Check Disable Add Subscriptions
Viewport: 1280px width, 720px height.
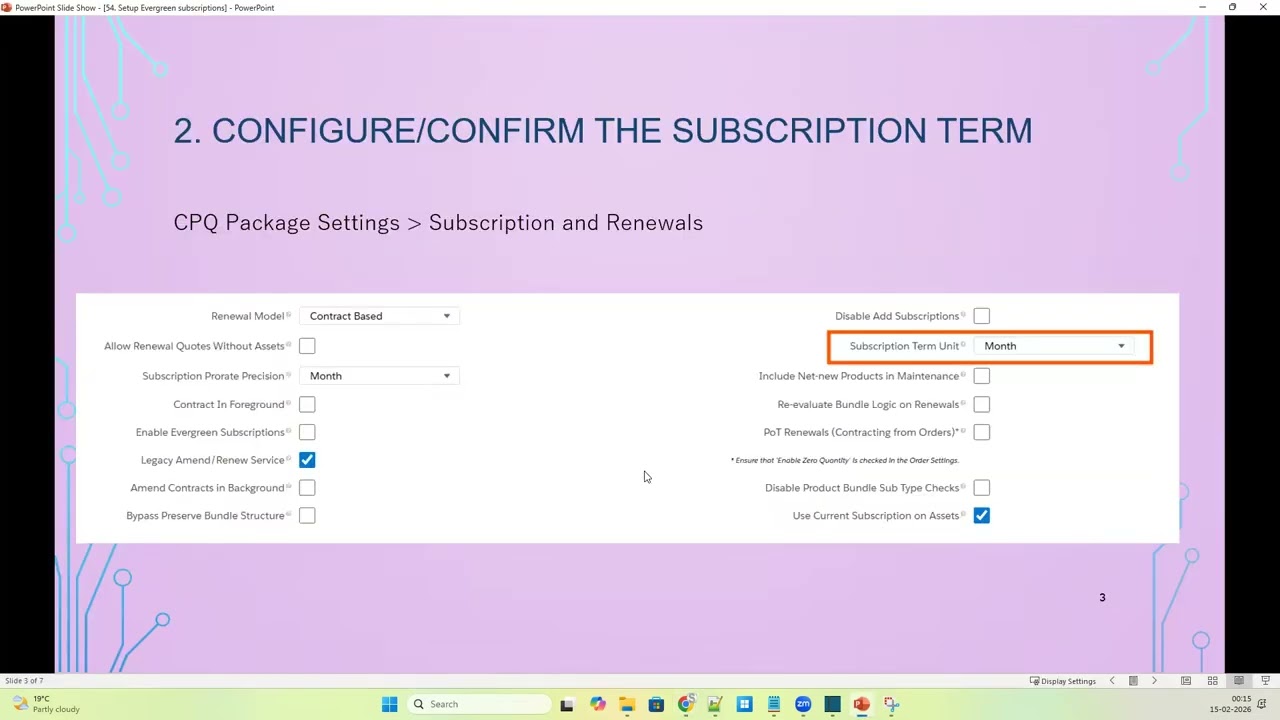coord(982,316)
